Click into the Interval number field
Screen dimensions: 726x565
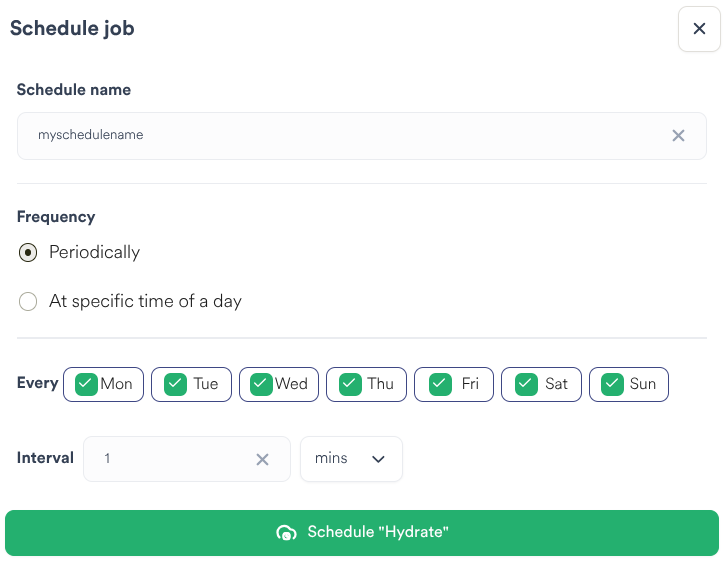170,459
